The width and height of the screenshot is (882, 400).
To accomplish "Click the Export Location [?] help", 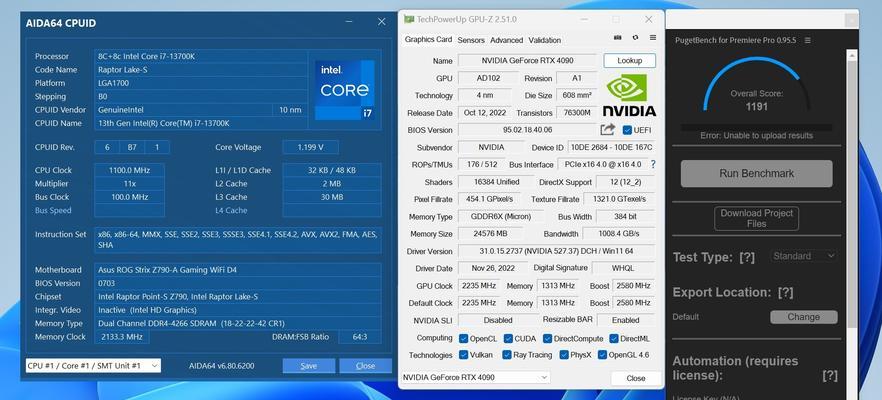I will 785,293.
